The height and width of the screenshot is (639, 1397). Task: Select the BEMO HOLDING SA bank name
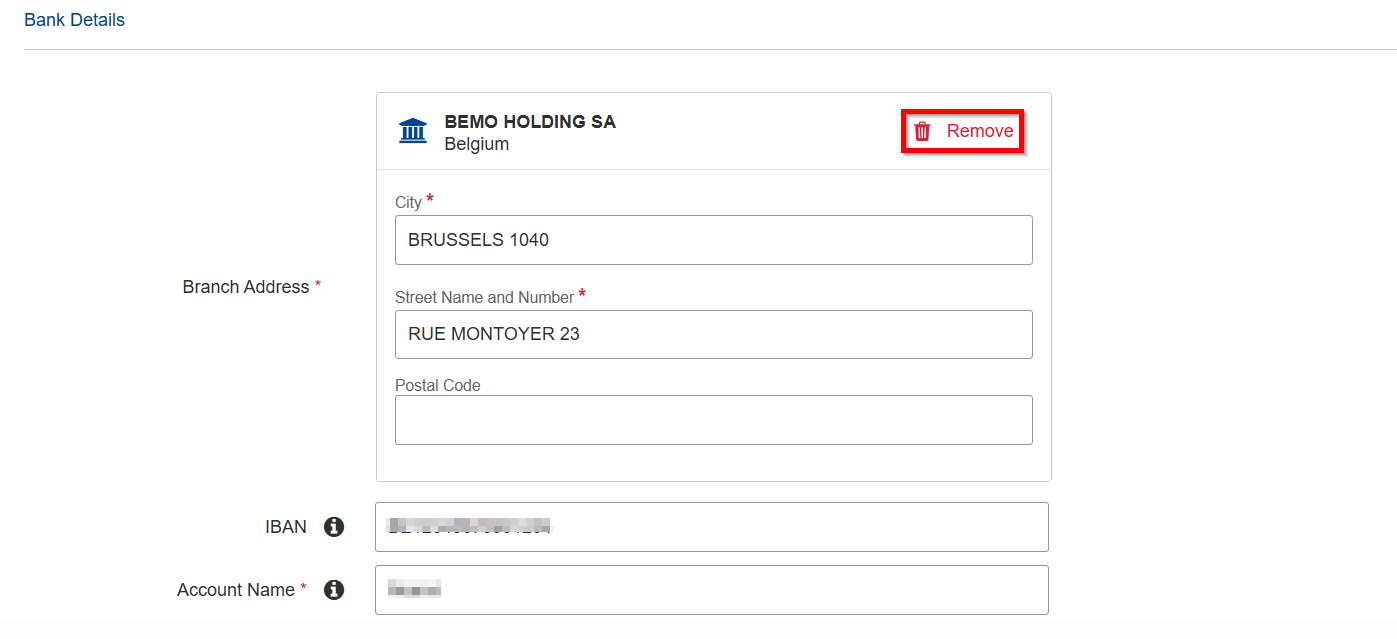(x=530, y=122)
